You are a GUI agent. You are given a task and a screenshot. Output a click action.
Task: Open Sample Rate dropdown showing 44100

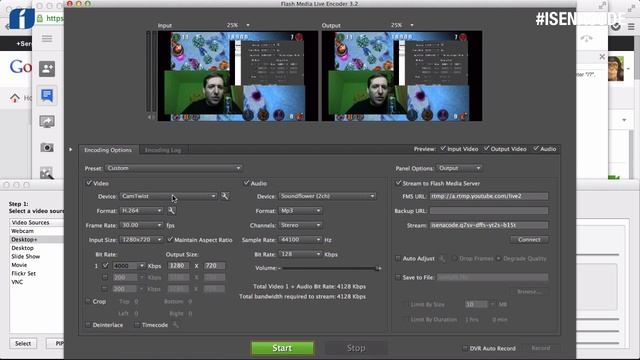300,240
